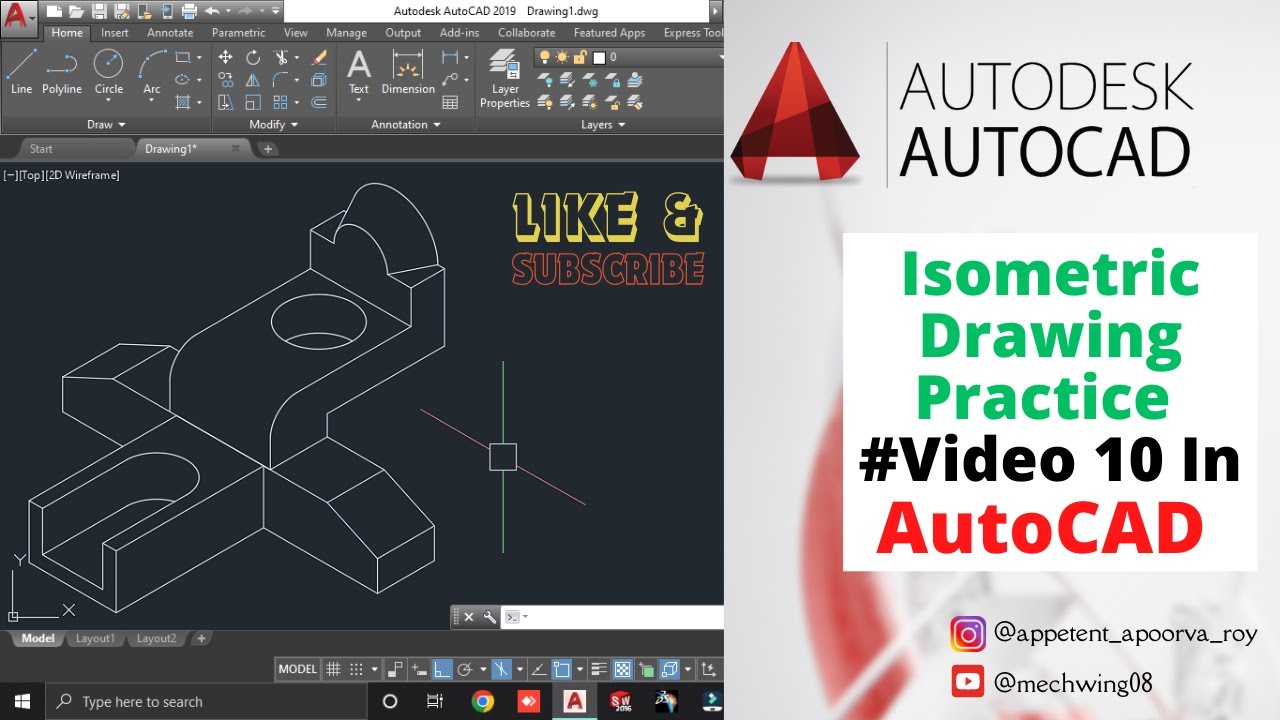Click the Save icon in quick access toolbar
Screen dimensions: 1280x720
(x=99, y=11)
